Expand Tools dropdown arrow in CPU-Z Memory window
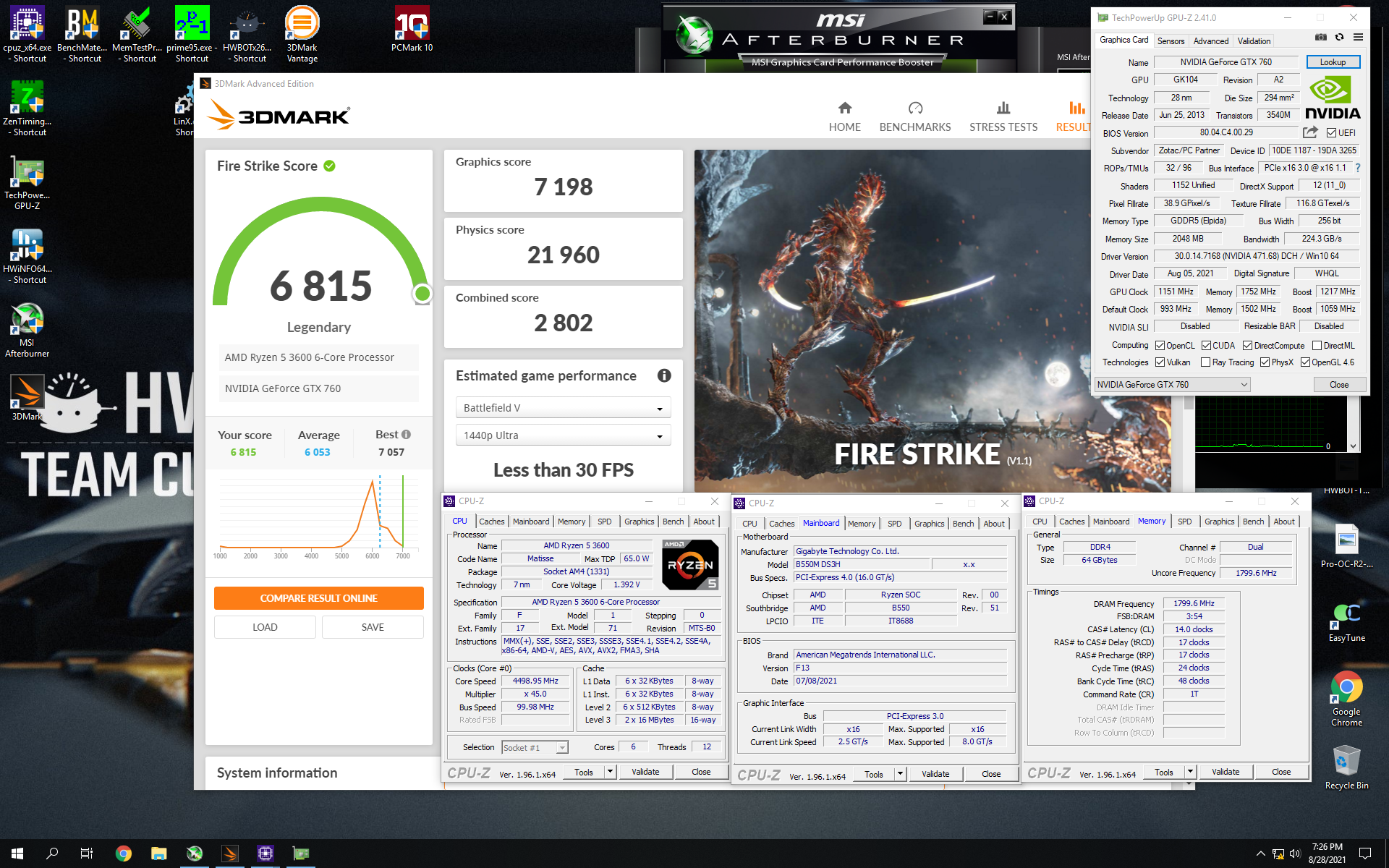 click(x=1190, y=772)
